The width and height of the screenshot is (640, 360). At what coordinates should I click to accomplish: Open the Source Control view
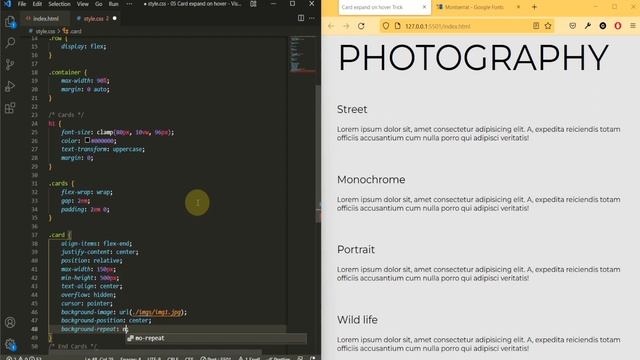10,64
